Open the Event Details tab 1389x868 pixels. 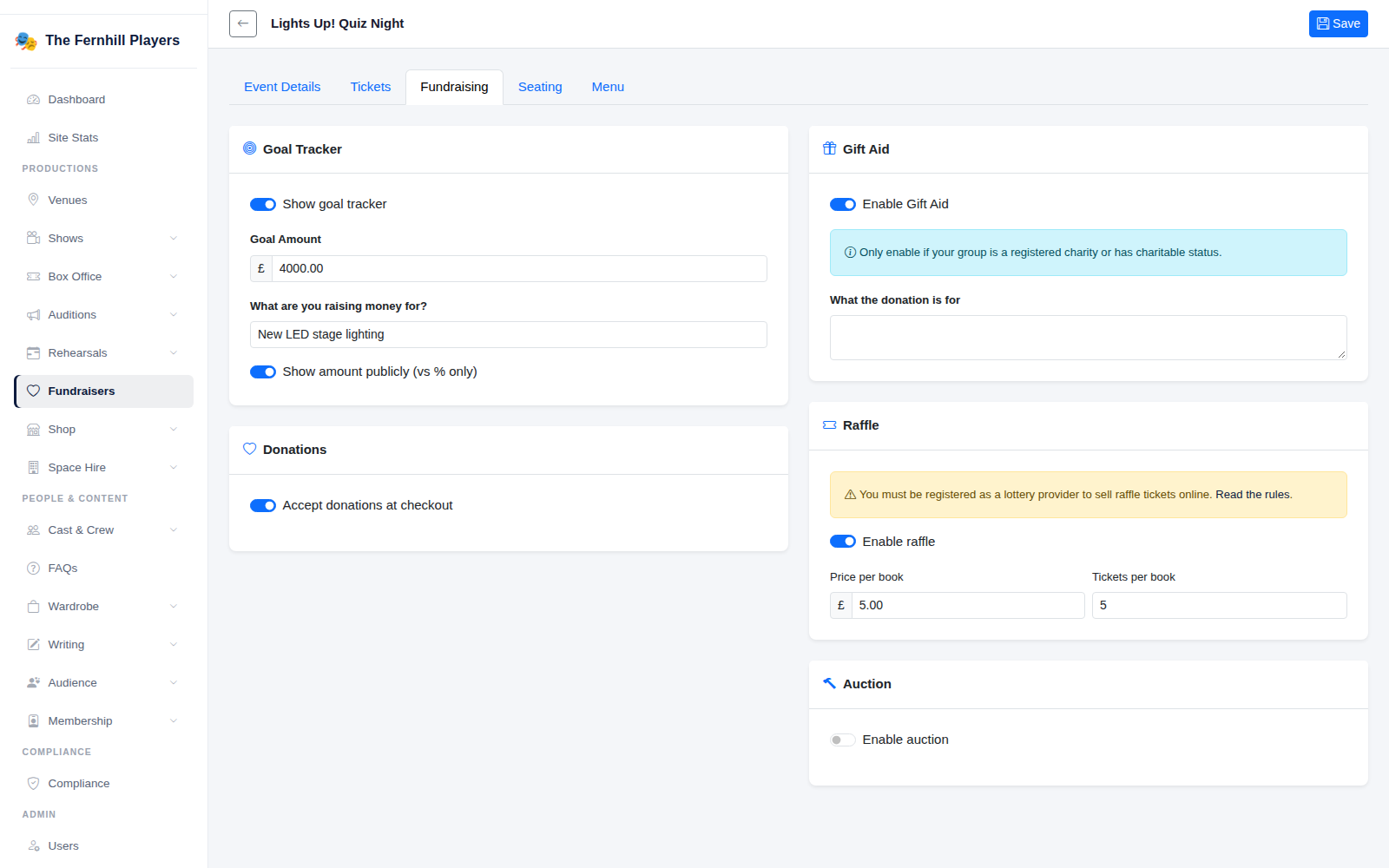282,87
